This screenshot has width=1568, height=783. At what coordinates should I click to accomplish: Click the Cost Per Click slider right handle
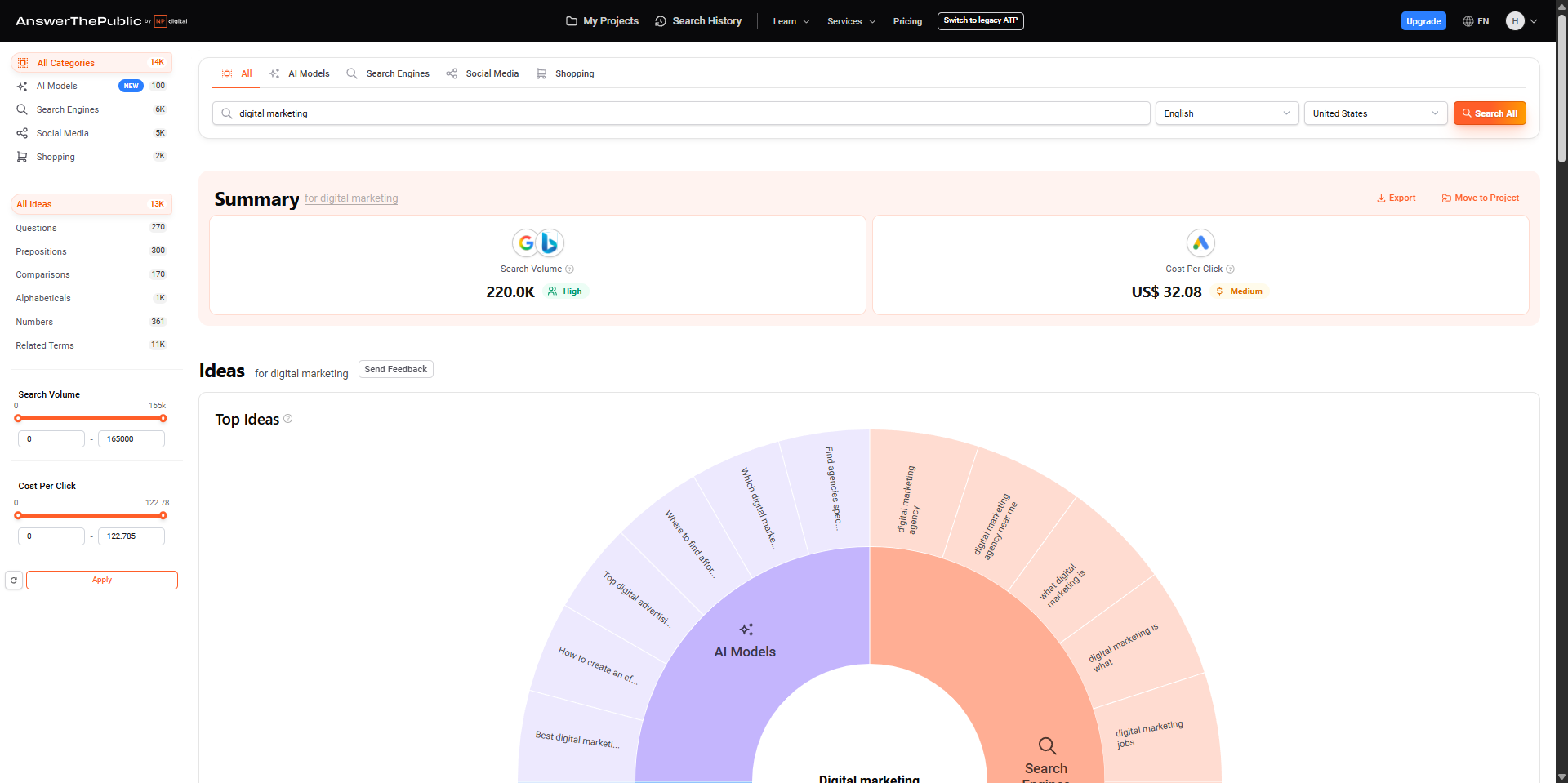click(x=163, y=516)
